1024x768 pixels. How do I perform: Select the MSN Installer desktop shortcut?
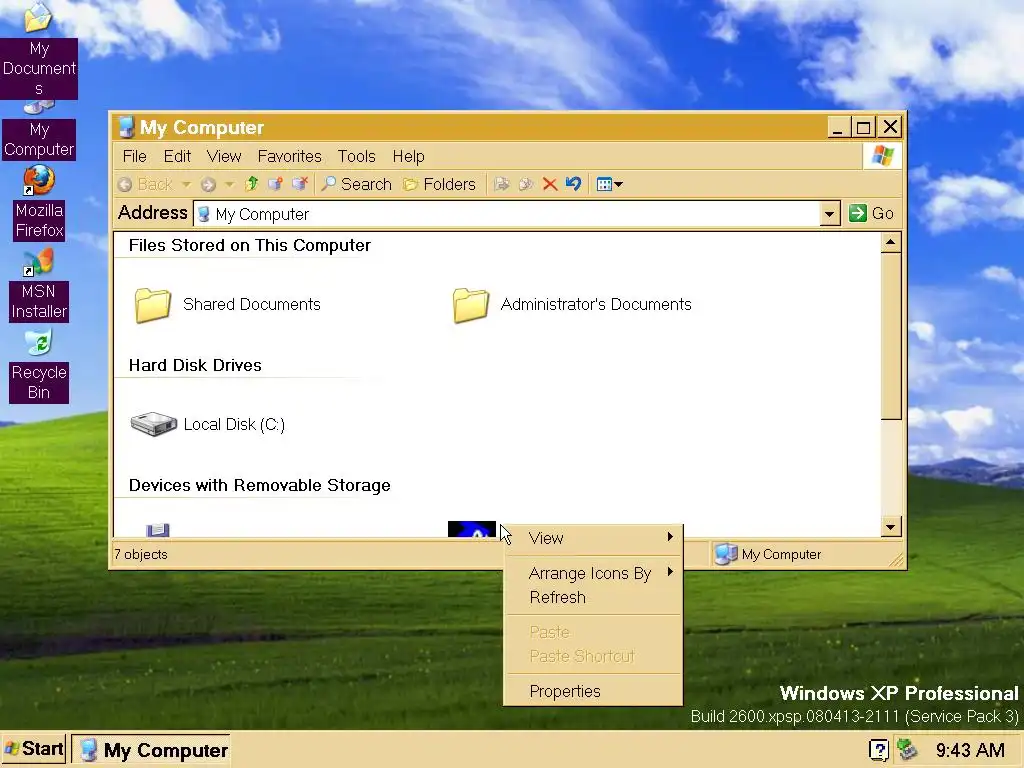tap(39, 285)
